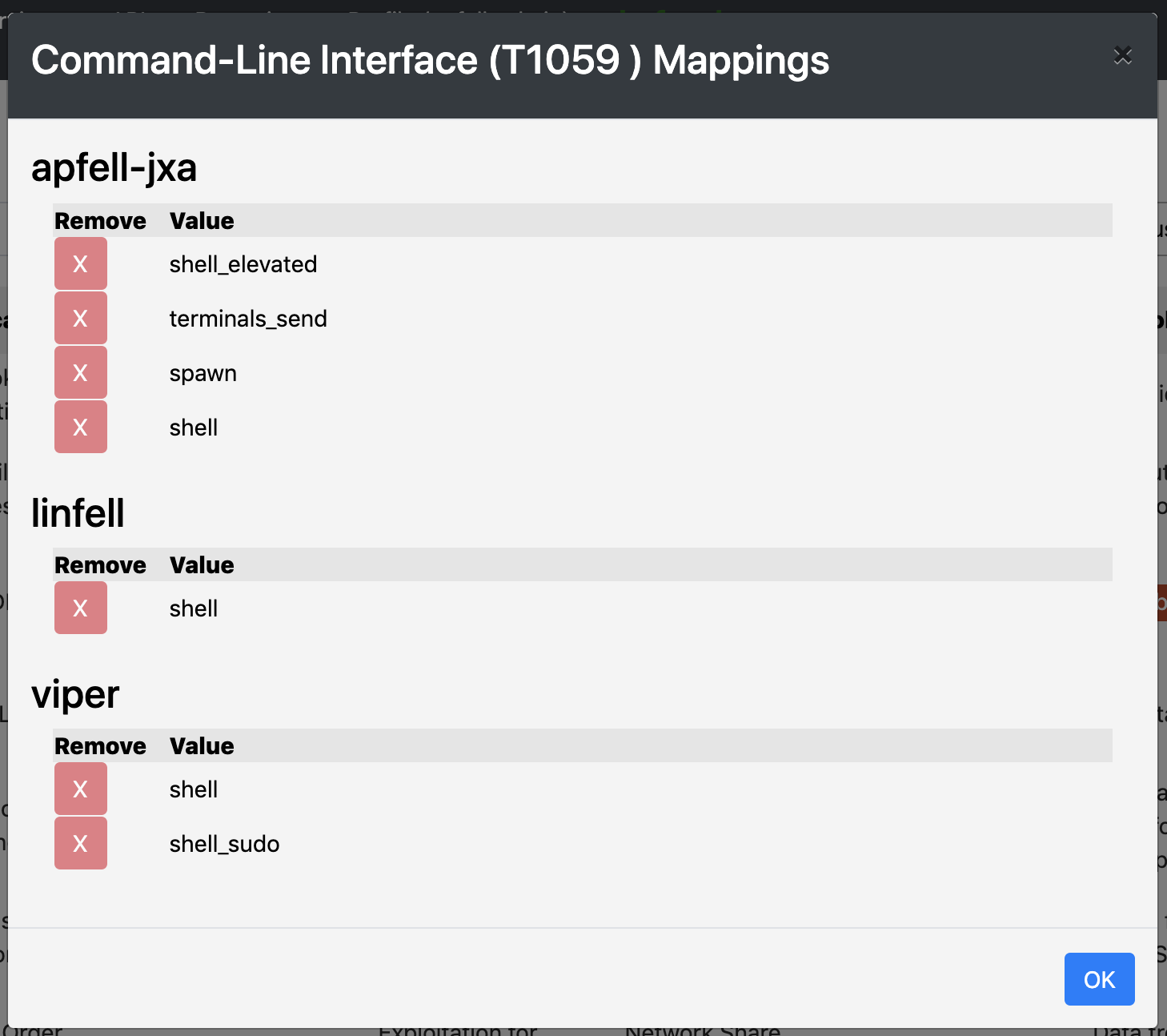Click the shell_elevated value text

[x=243, y=264]
